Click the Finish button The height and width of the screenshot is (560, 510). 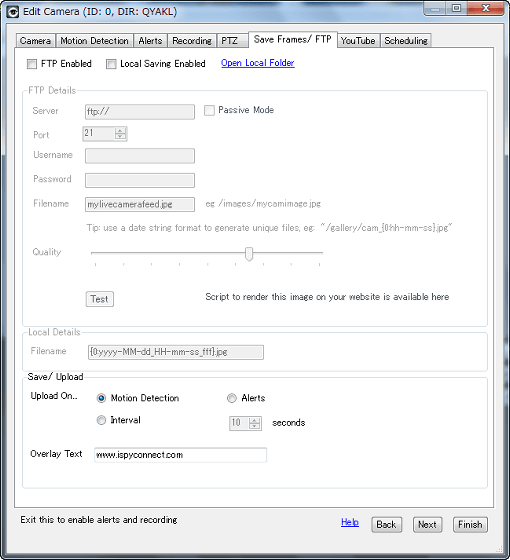click(x=470, y=525)
